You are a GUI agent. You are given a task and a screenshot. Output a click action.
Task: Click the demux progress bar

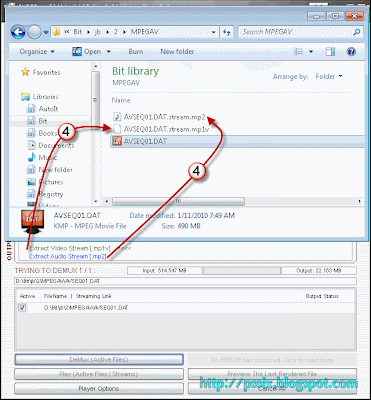coord(241,271)
